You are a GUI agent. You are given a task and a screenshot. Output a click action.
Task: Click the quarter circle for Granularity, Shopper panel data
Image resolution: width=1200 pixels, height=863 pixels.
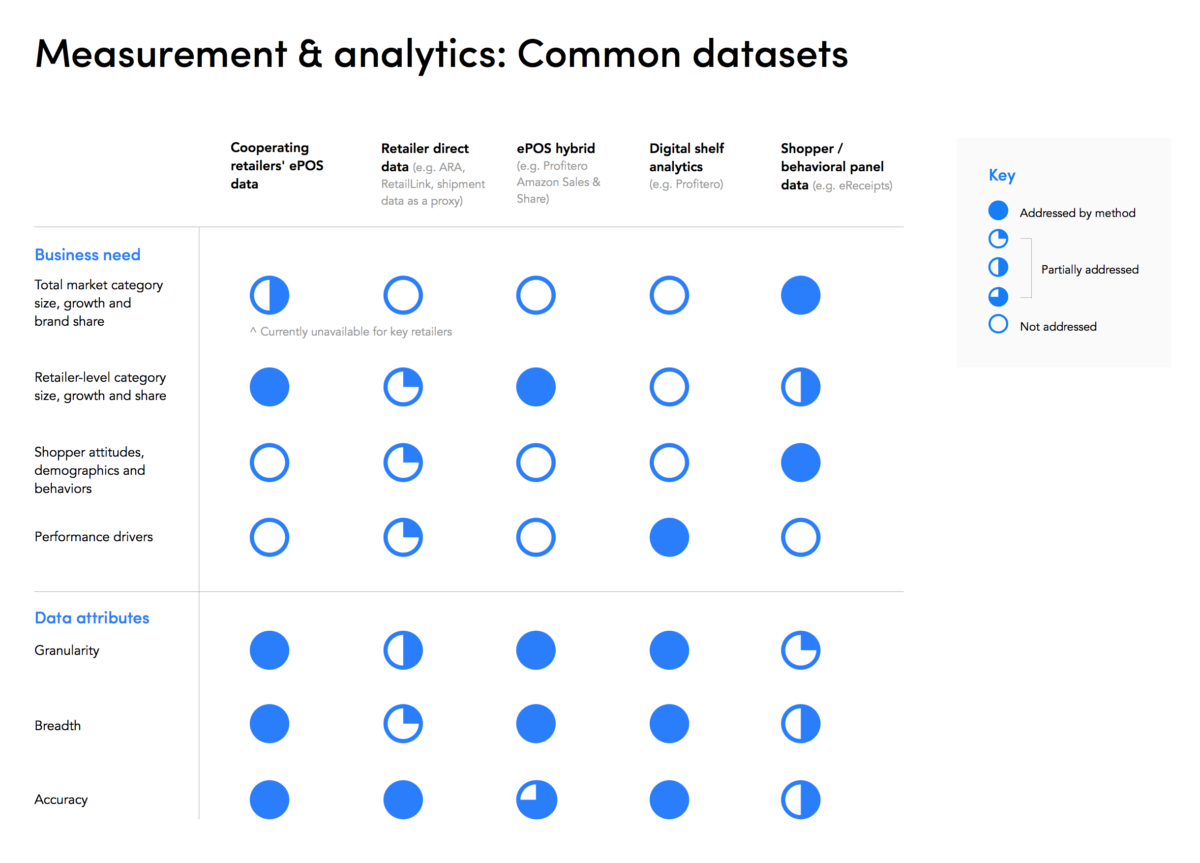click(x=800, y=651)
